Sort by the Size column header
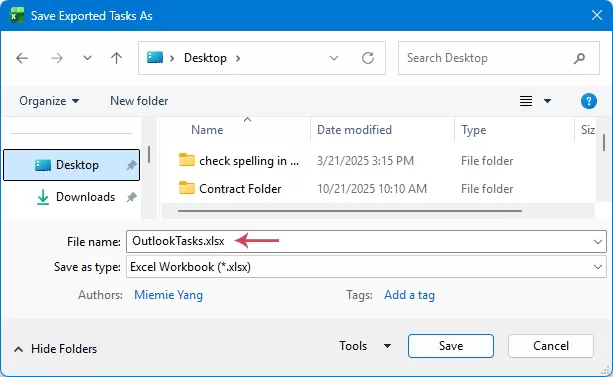This screenshot has width=613, height=377. click(x=588, y=130)
